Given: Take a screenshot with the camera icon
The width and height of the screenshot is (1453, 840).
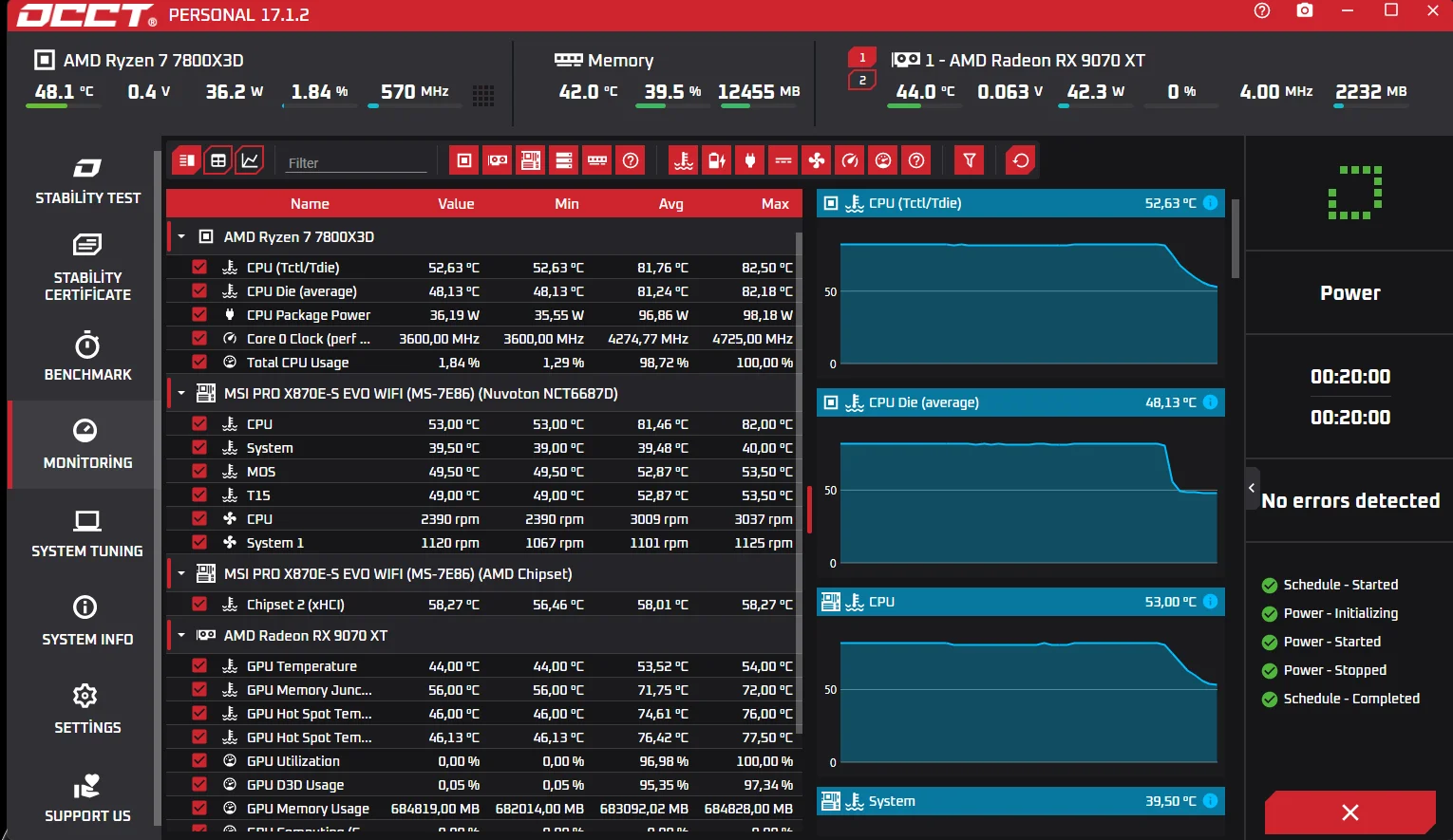Looking at the screenshot, I should click(1305, 10).
